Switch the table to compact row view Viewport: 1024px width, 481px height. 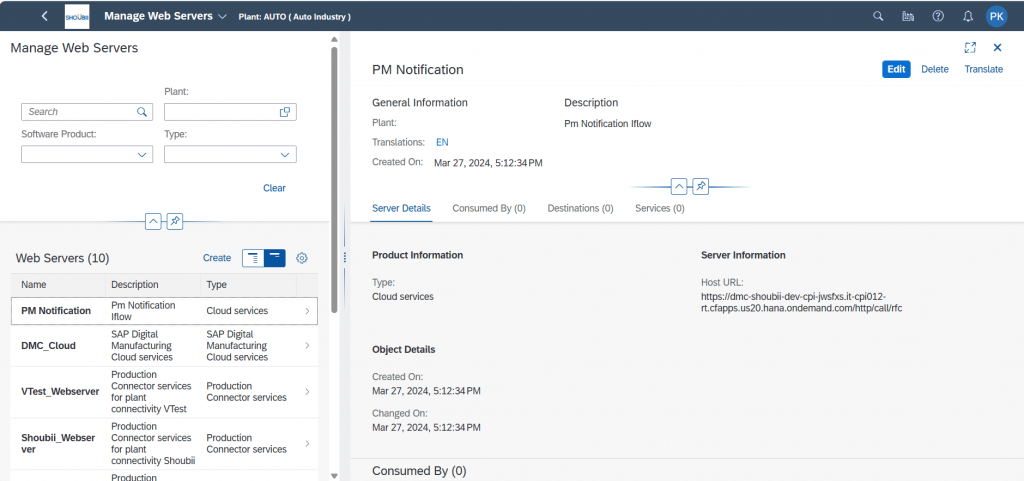point(275,258)
